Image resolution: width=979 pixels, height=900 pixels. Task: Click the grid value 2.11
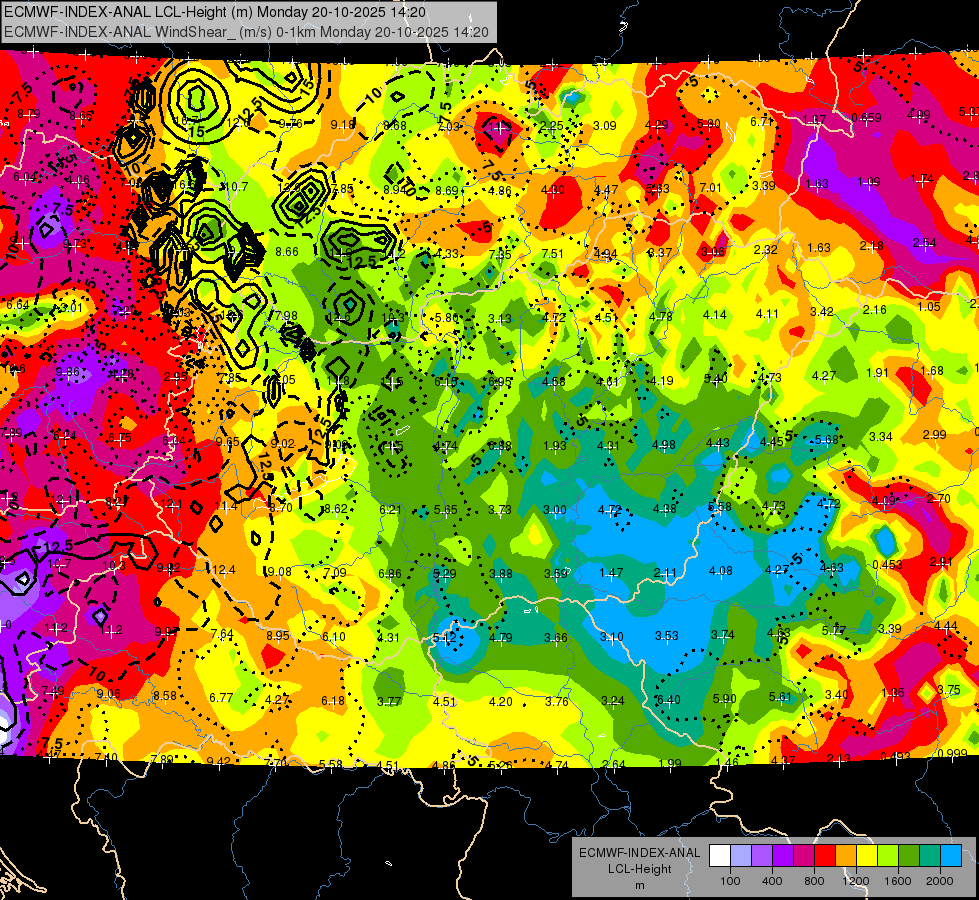665,573
